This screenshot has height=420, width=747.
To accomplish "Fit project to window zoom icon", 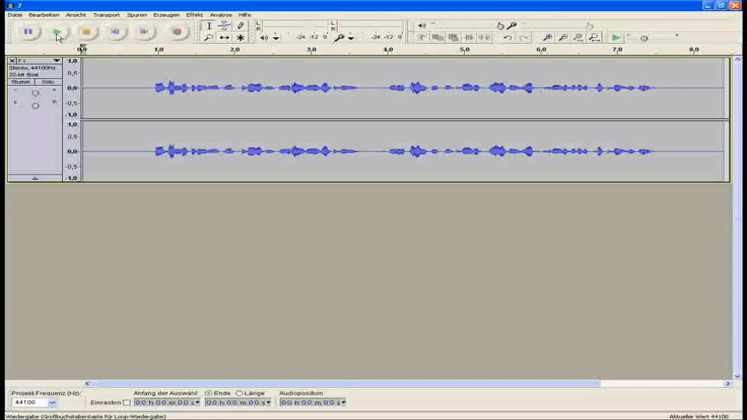I will (x=594, y=38).
